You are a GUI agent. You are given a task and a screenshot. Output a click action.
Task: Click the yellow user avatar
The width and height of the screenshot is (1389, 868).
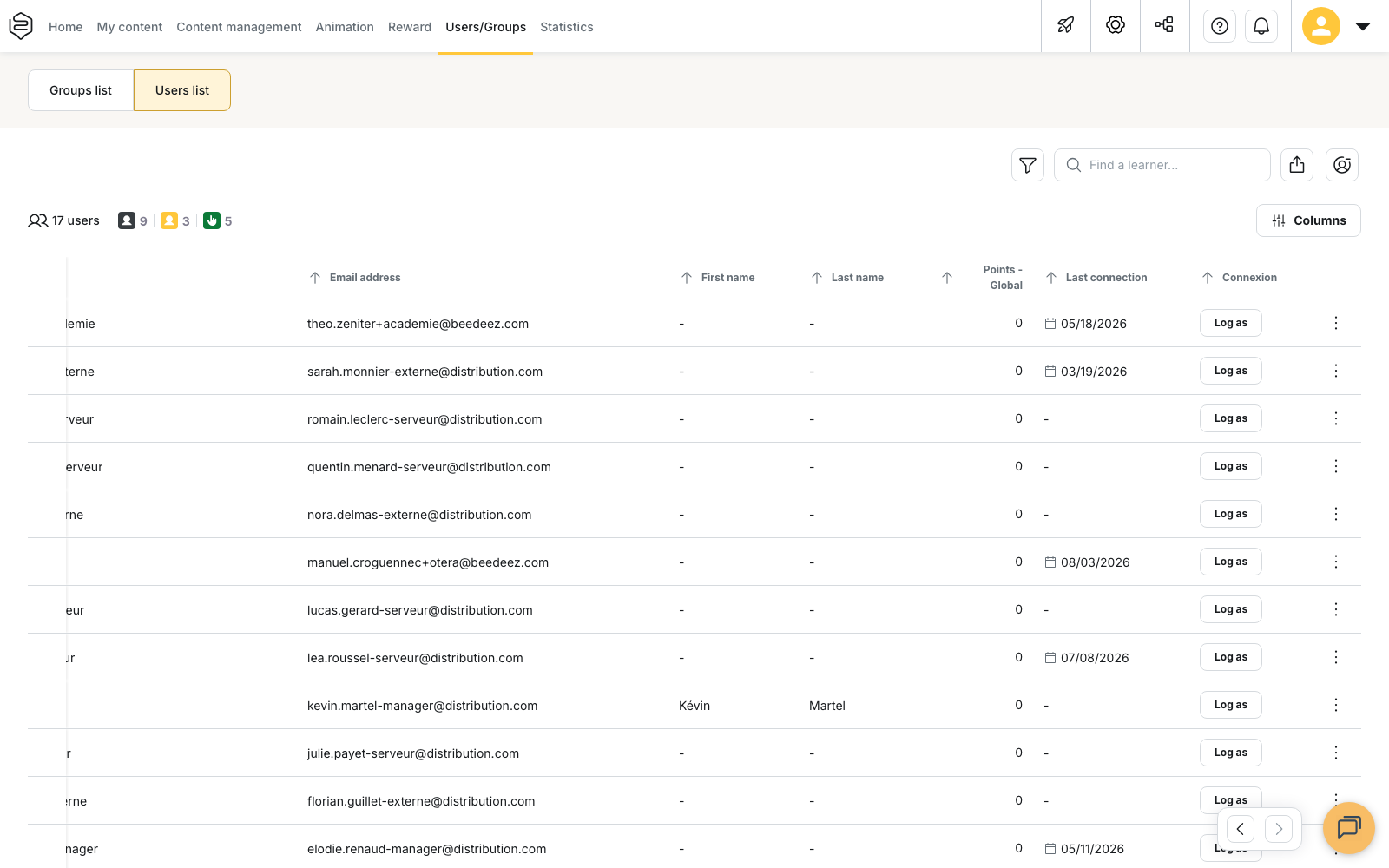(1321, 26)
